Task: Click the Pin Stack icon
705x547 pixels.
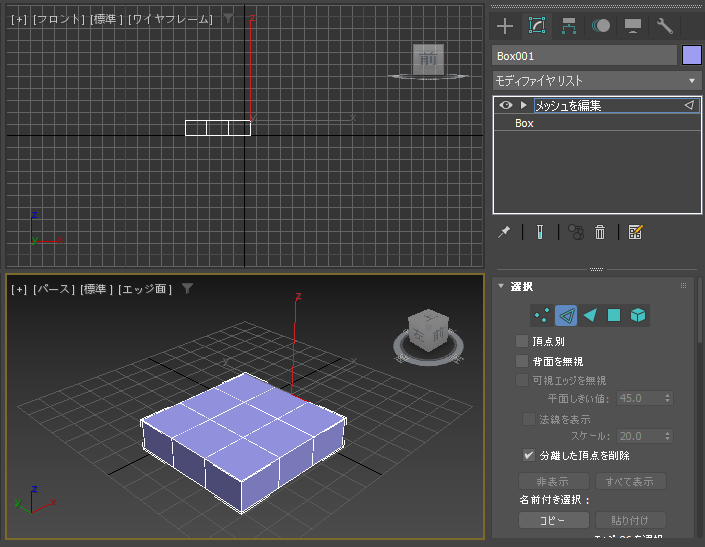Action: (x=504, y=232)
